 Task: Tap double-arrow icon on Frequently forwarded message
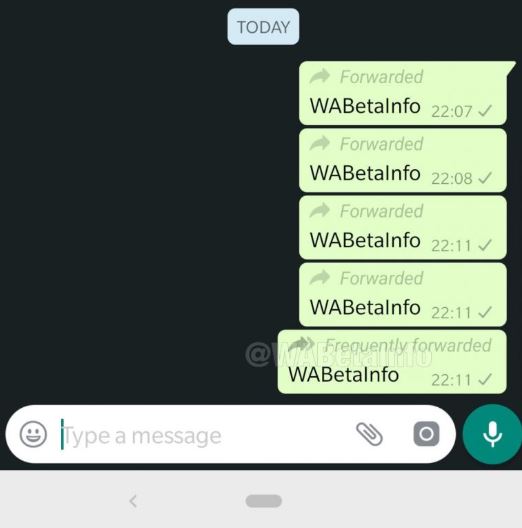point(300,344)
